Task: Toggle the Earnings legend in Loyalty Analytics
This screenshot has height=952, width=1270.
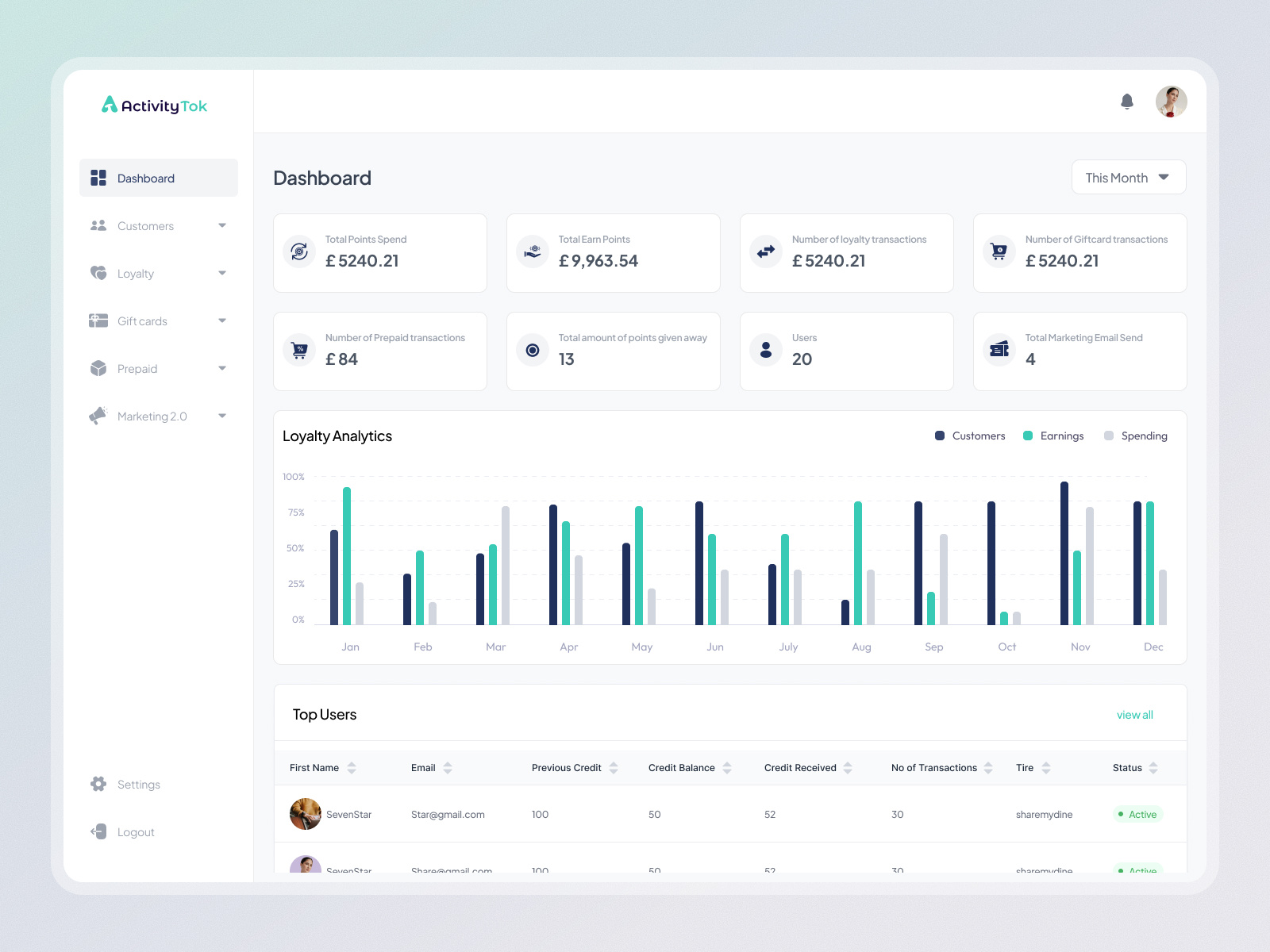Action: pyautogui.click(x=1053, y=436)
